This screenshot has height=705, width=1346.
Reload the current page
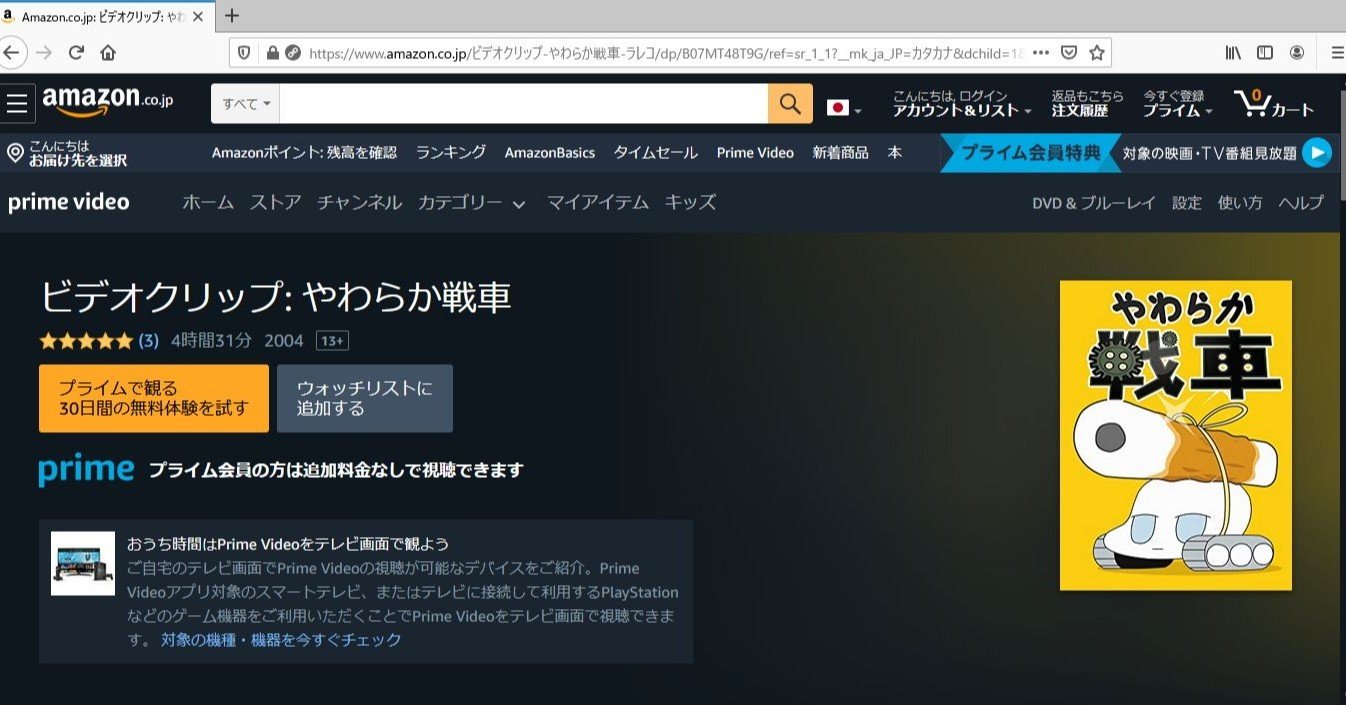71,52
